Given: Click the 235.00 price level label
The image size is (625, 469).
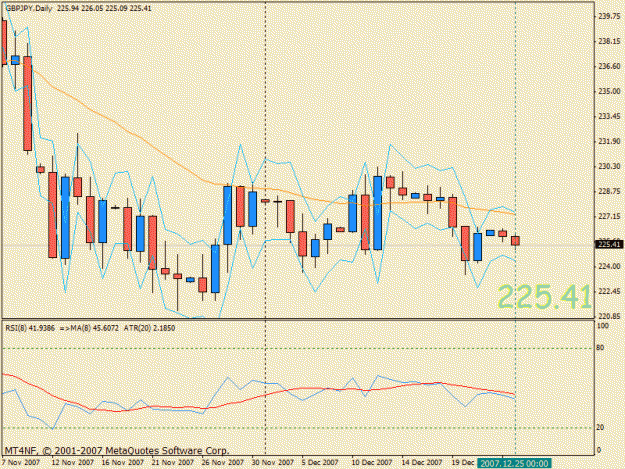Looking at the screenshot, I should pos(609,91).
